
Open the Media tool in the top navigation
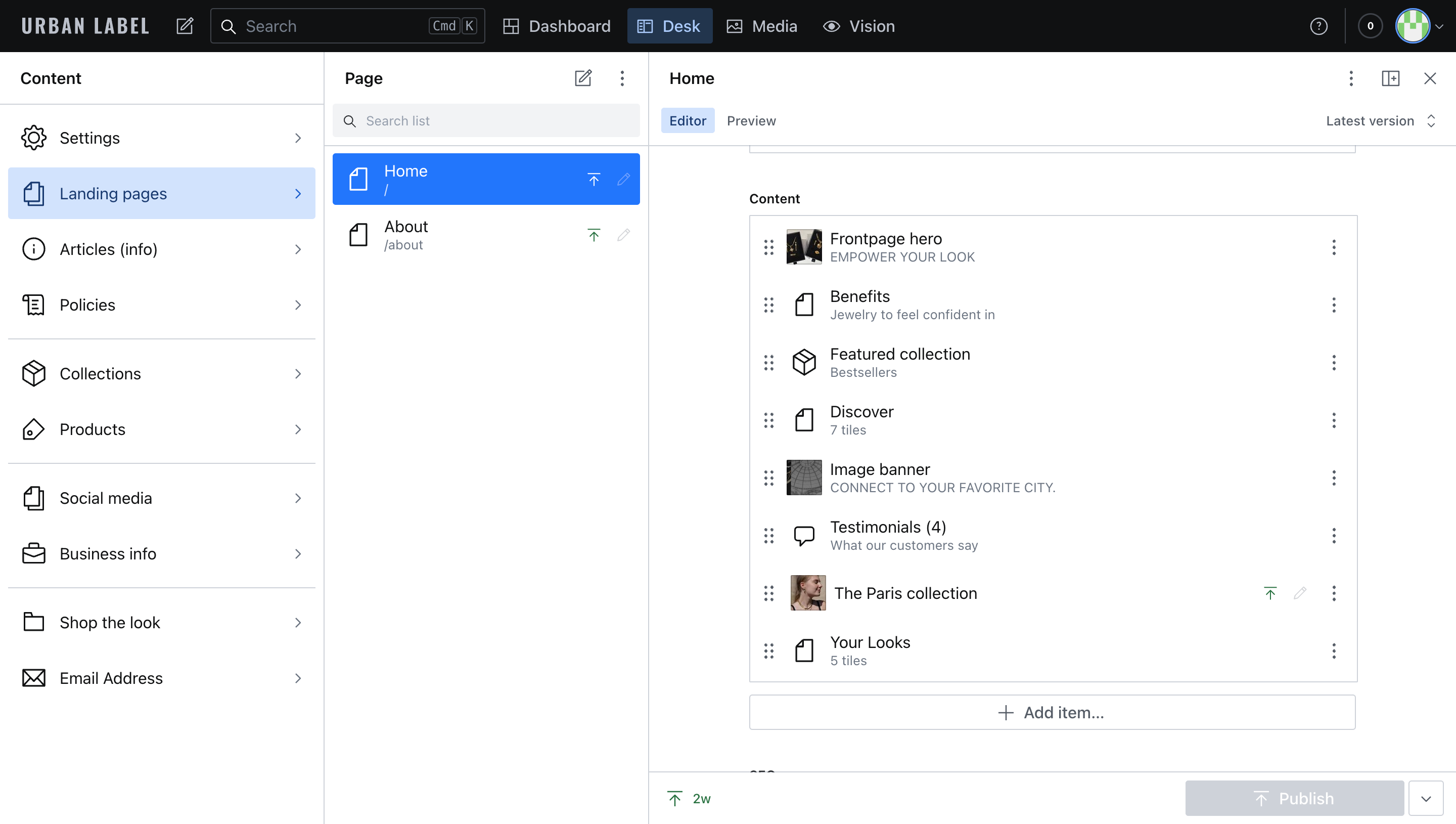[x=762, y=26]
